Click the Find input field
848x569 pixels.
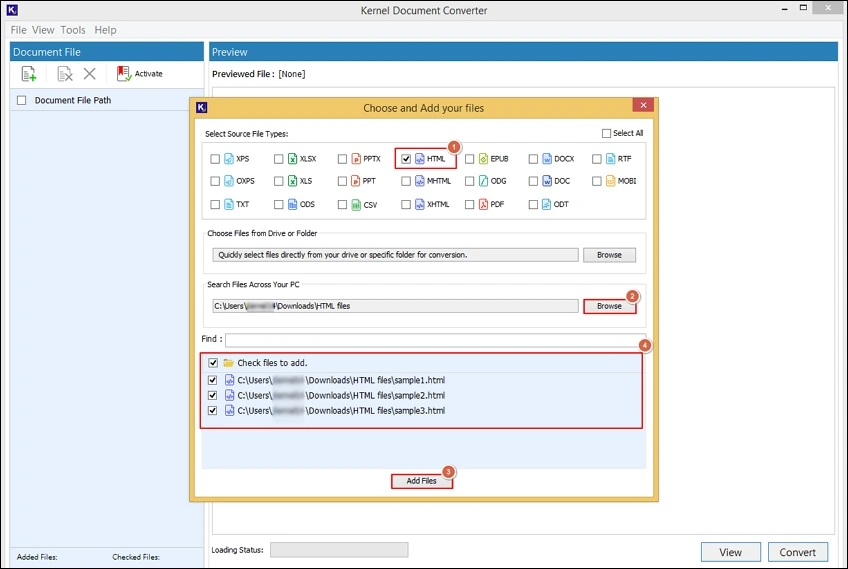click(435, 340)
